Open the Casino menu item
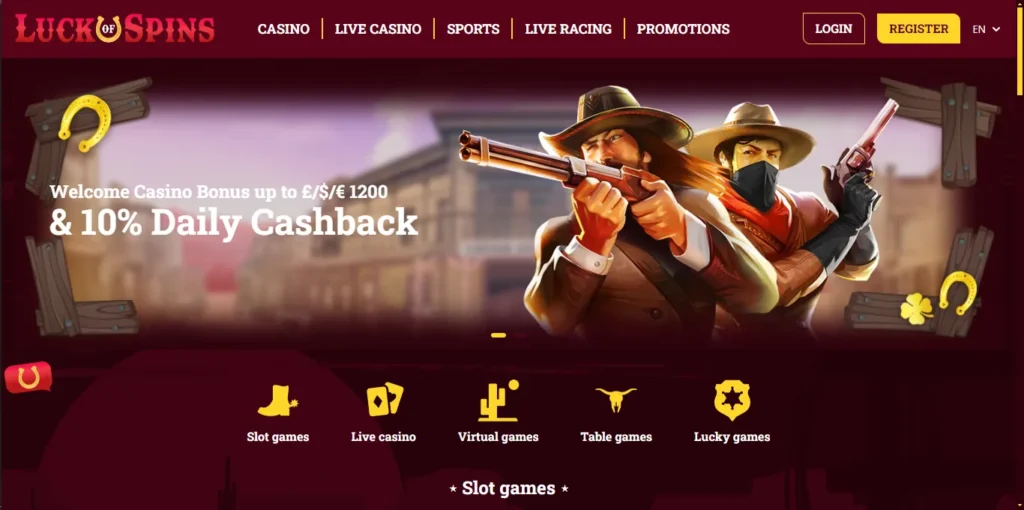1024x510 pixels. click(x=283, y=29)
